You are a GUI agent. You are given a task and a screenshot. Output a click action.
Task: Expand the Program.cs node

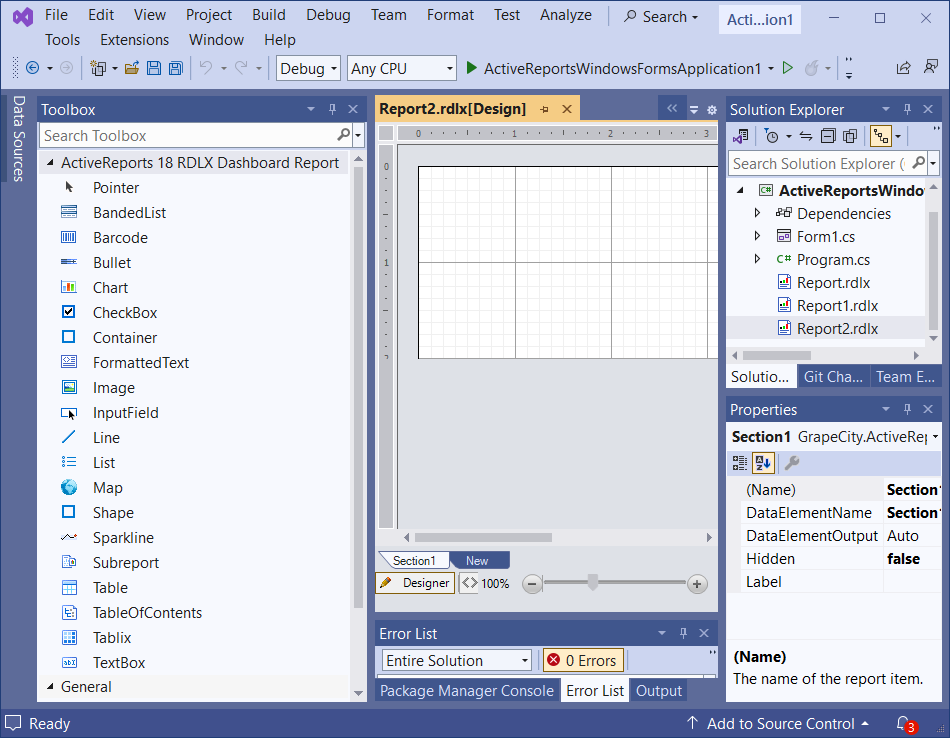pos(757,259)
